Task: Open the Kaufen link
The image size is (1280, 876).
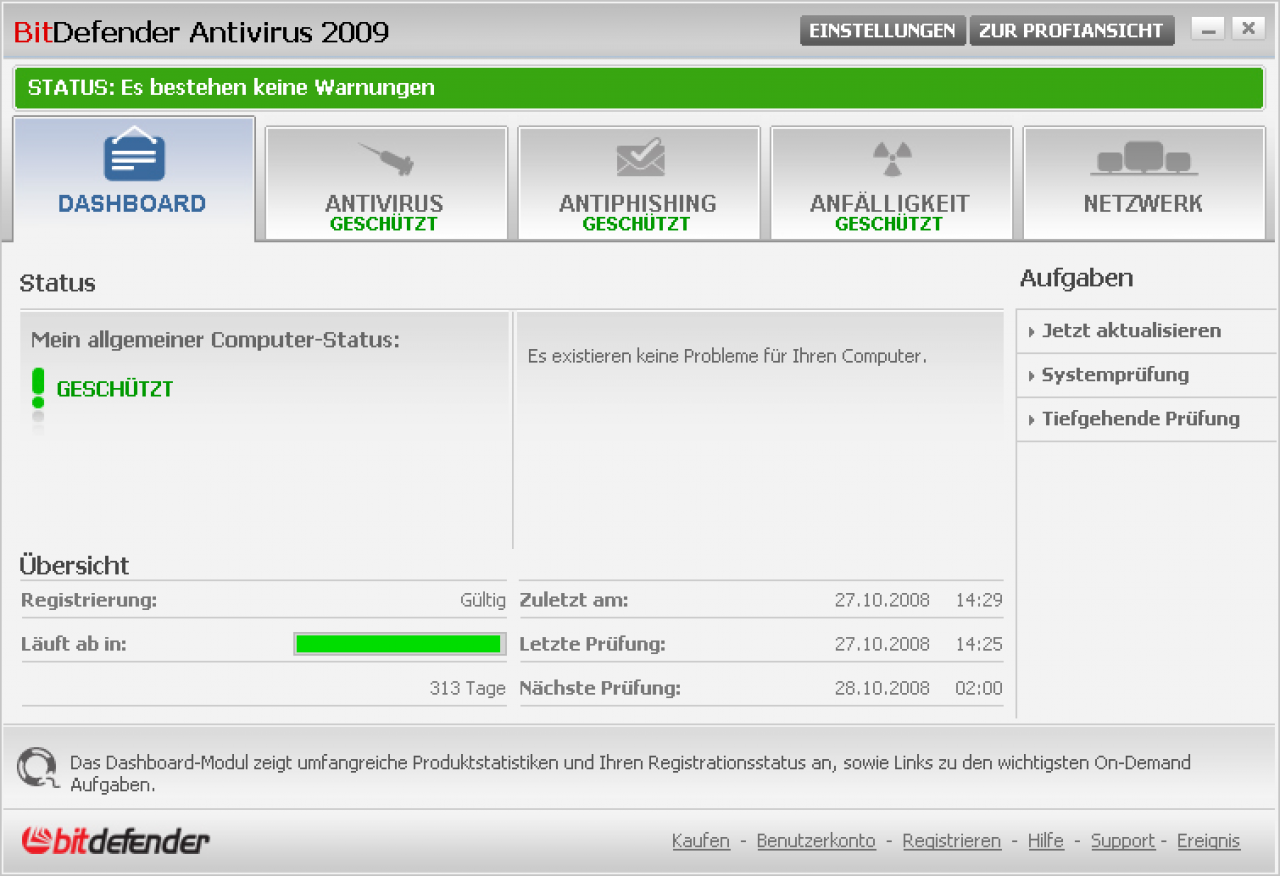Action: (701, 841)
